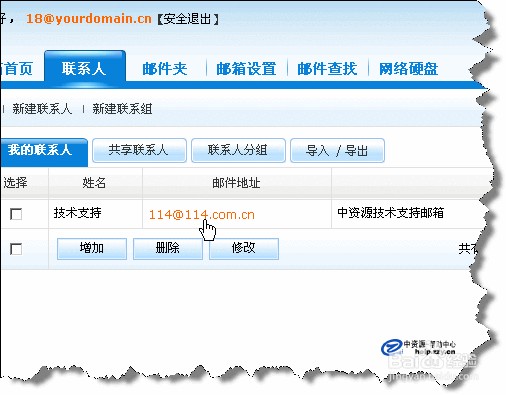
Task: Click the 18@yourdomain.cn account text
Action: tap(89, 19)
